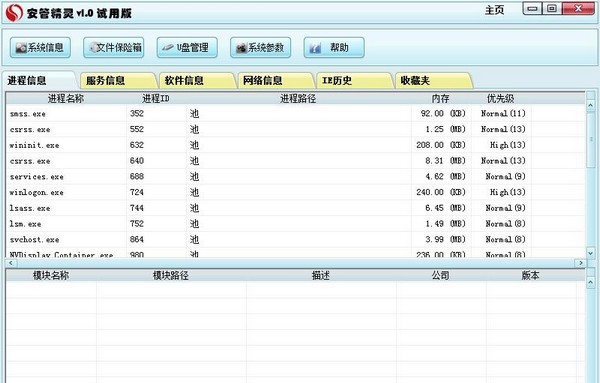Open 帮助 toolbar button
The height and width of the screenshot is (383, 600).
coord(334,47)
